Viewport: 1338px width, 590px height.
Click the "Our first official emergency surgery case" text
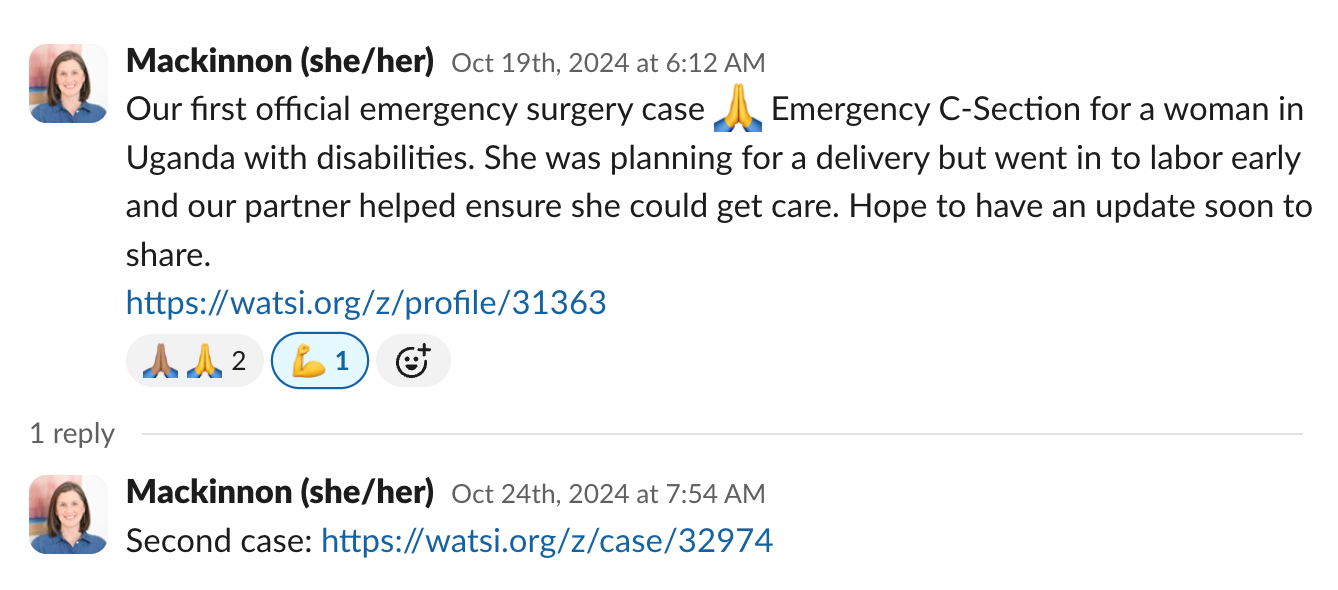point(415,110)
